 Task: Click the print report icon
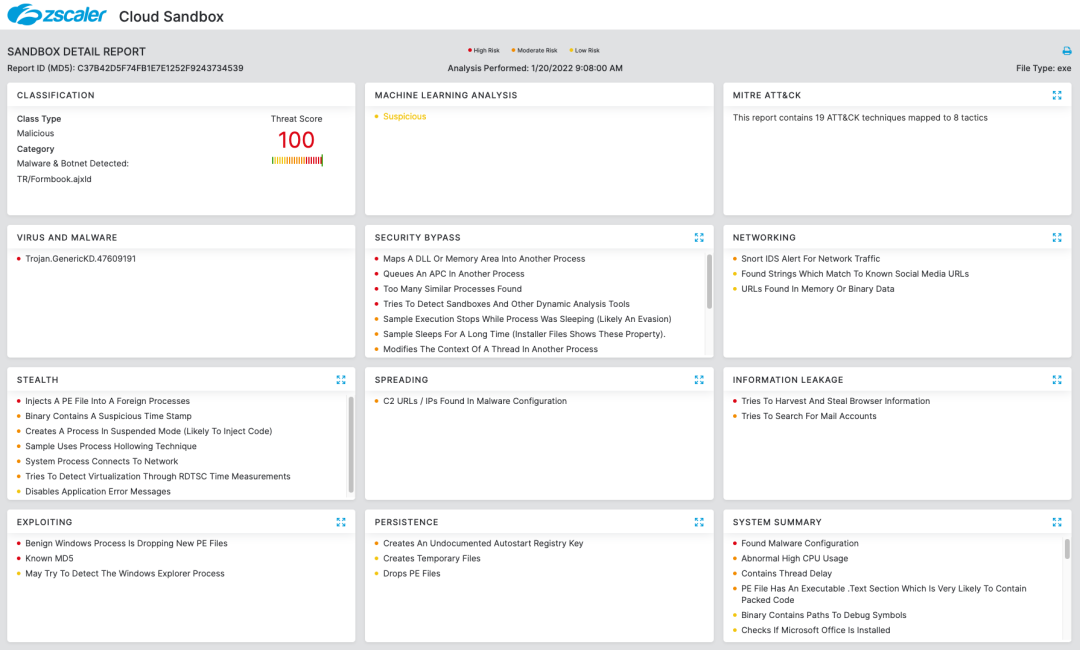(1066, 51)
